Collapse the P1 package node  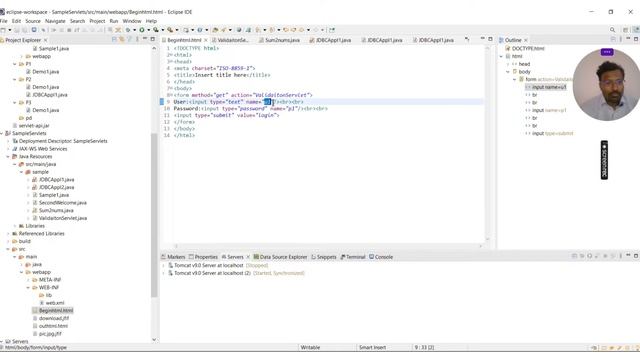(15, 64)
